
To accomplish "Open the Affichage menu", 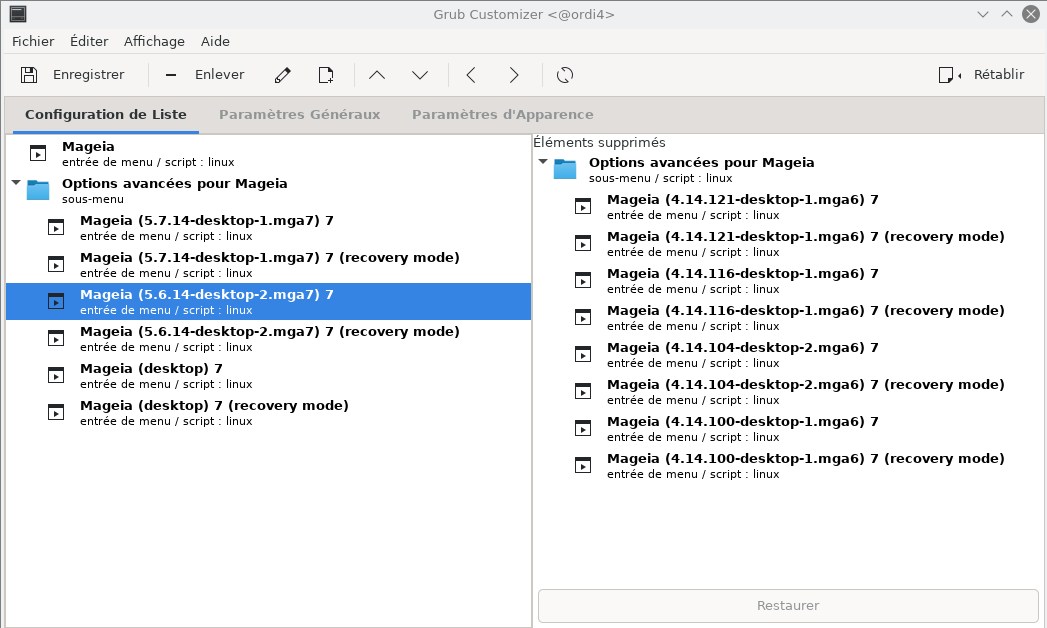I will [x=154, y=41].
